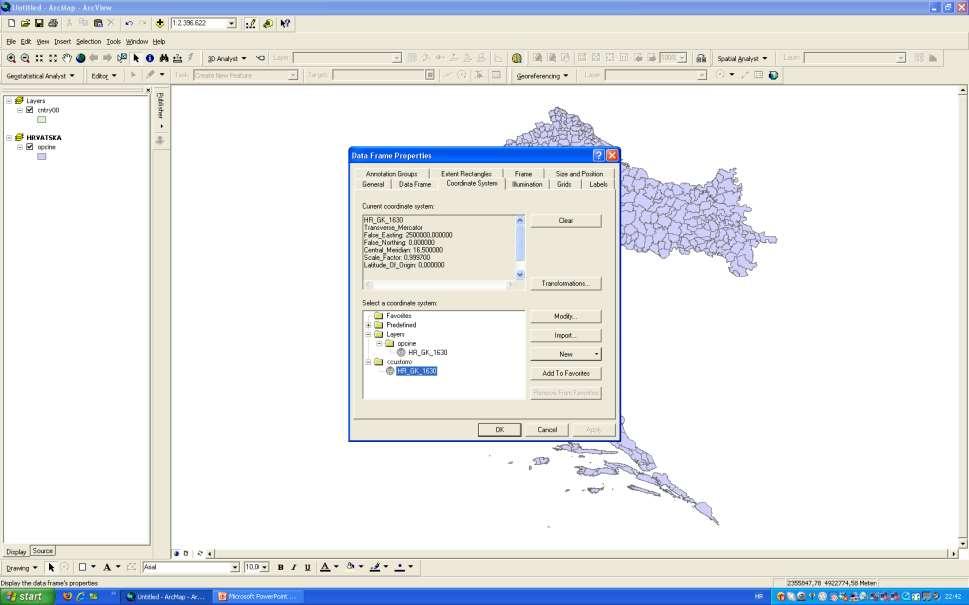Screen dimensions: 969x605
Task: Open the Tools menu
Action: tap(114, 41)
